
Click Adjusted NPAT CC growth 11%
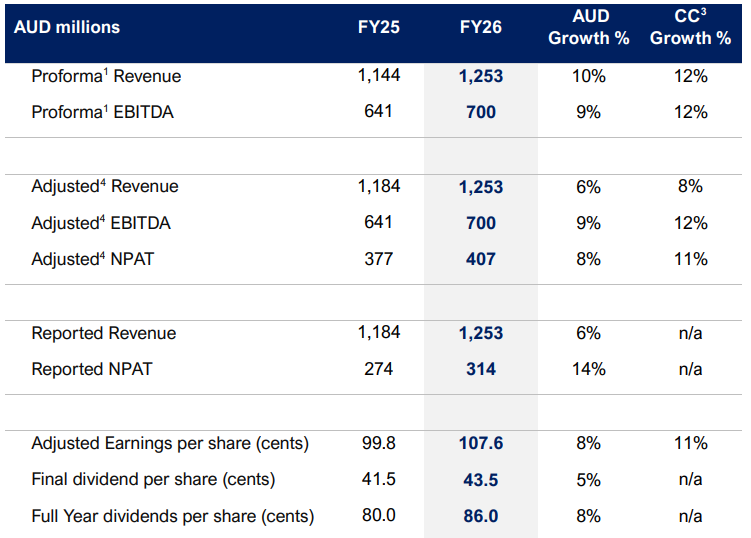[x=691, y=259]
